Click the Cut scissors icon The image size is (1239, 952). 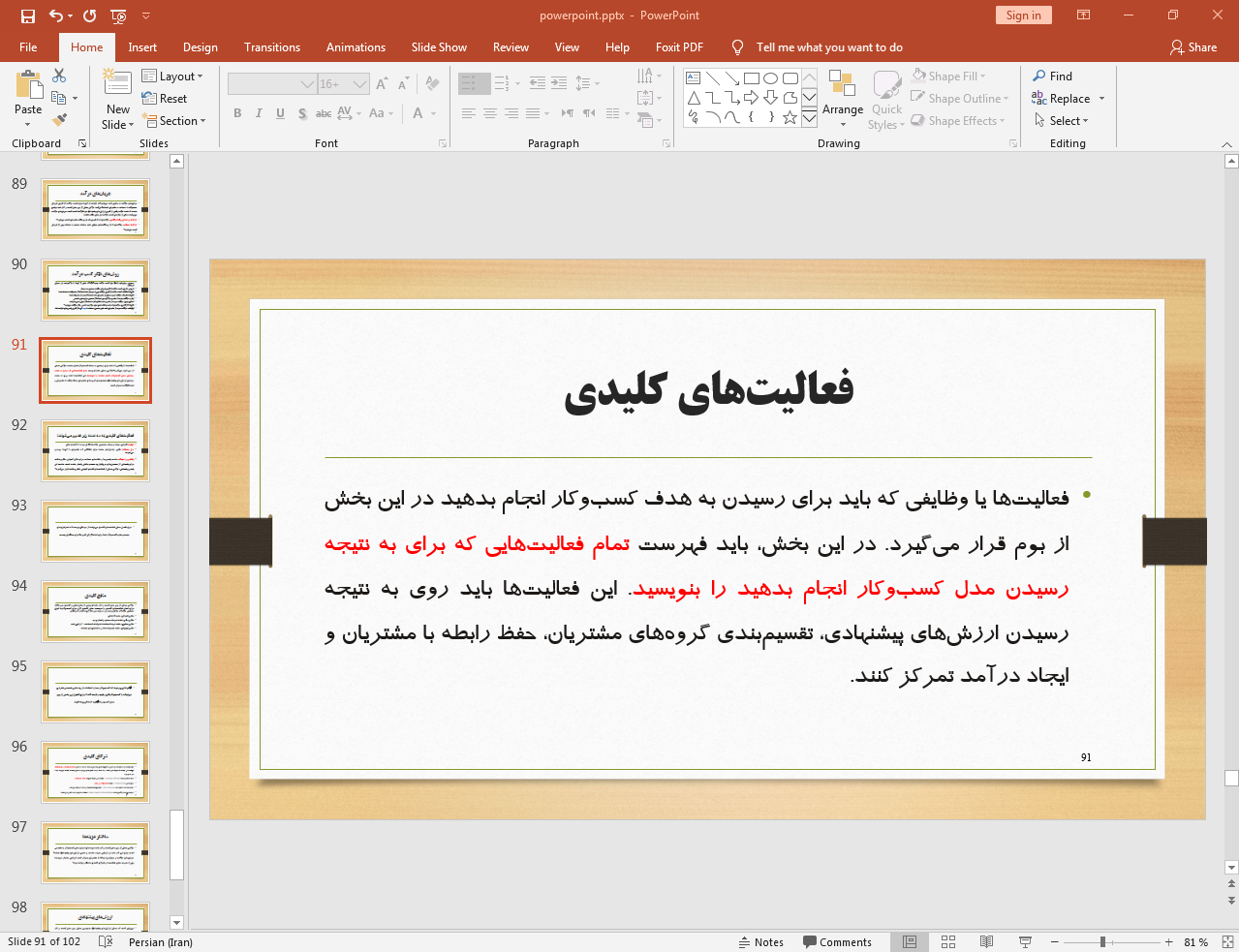pyautogui.click(x=59, y=76)
